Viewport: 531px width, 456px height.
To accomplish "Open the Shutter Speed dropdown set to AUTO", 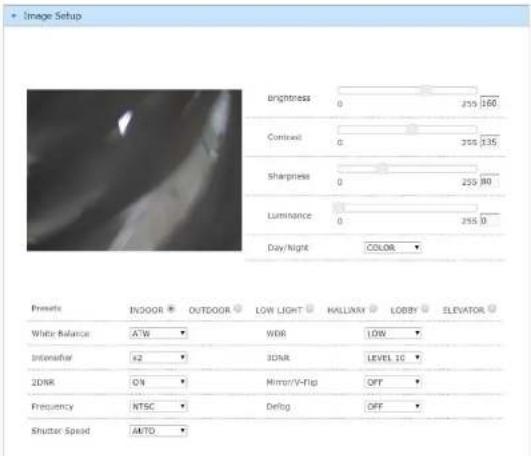I will 158,431.
